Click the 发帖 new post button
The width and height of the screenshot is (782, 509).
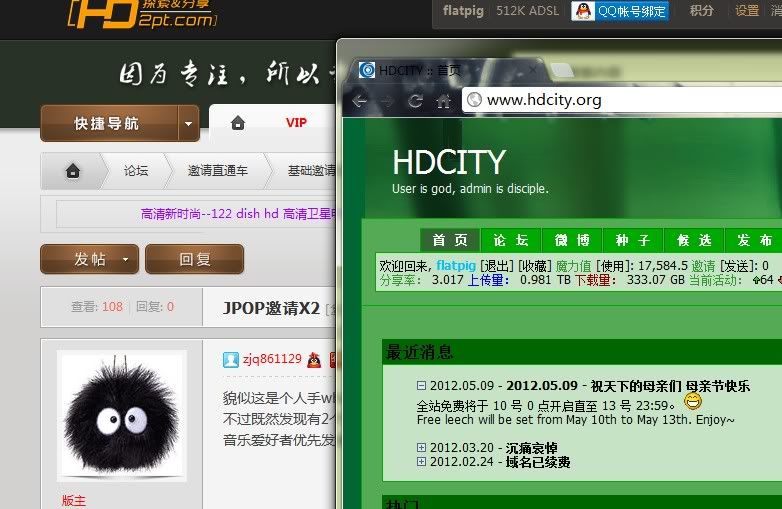tap(90, 259)
